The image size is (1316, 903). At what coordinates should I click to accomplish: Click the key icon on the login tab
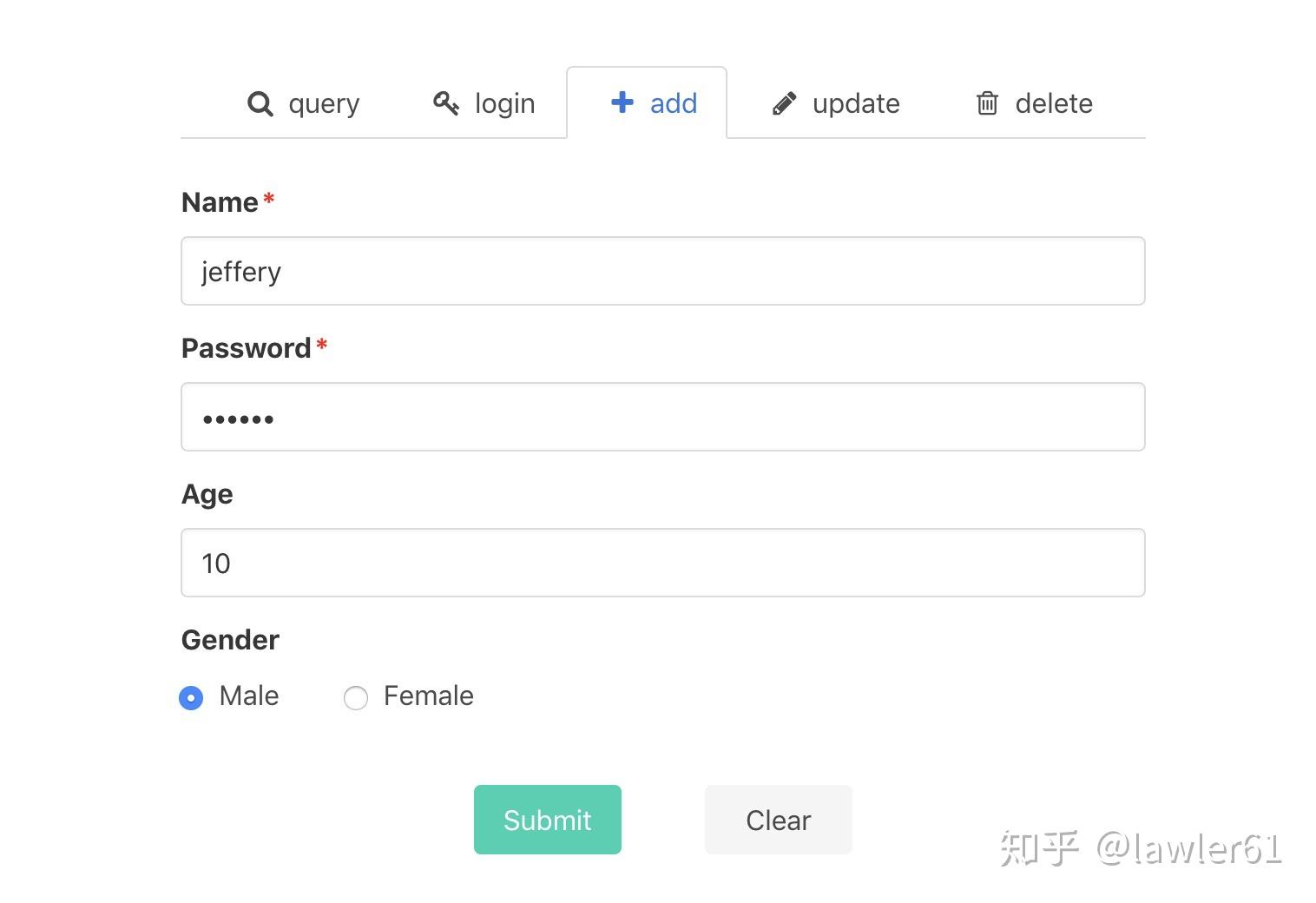pyautogui.click(x=445, y=102)
